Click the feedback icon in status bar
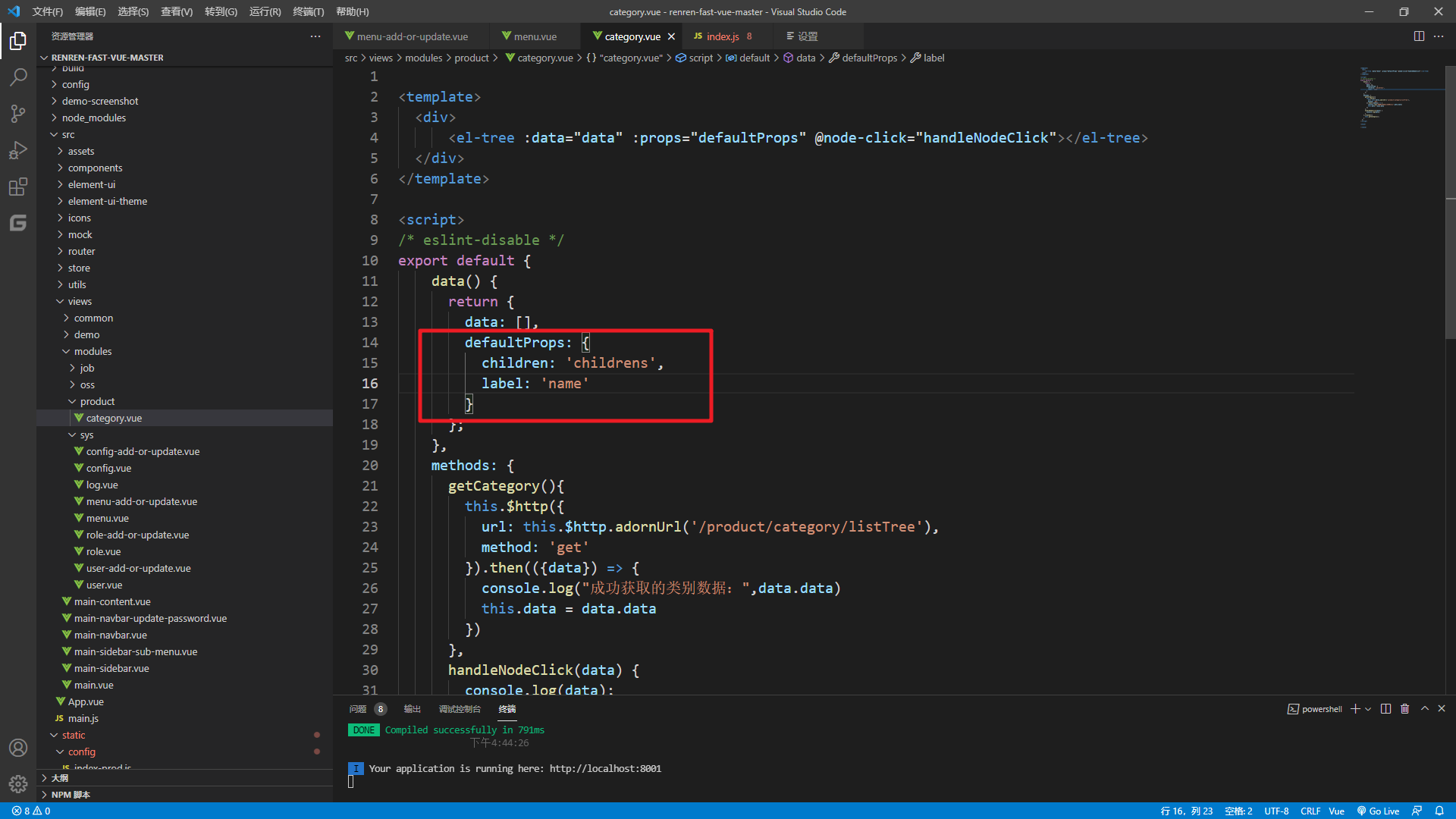Screen dimensions: 1456x819 click(x=1417, y=811)
